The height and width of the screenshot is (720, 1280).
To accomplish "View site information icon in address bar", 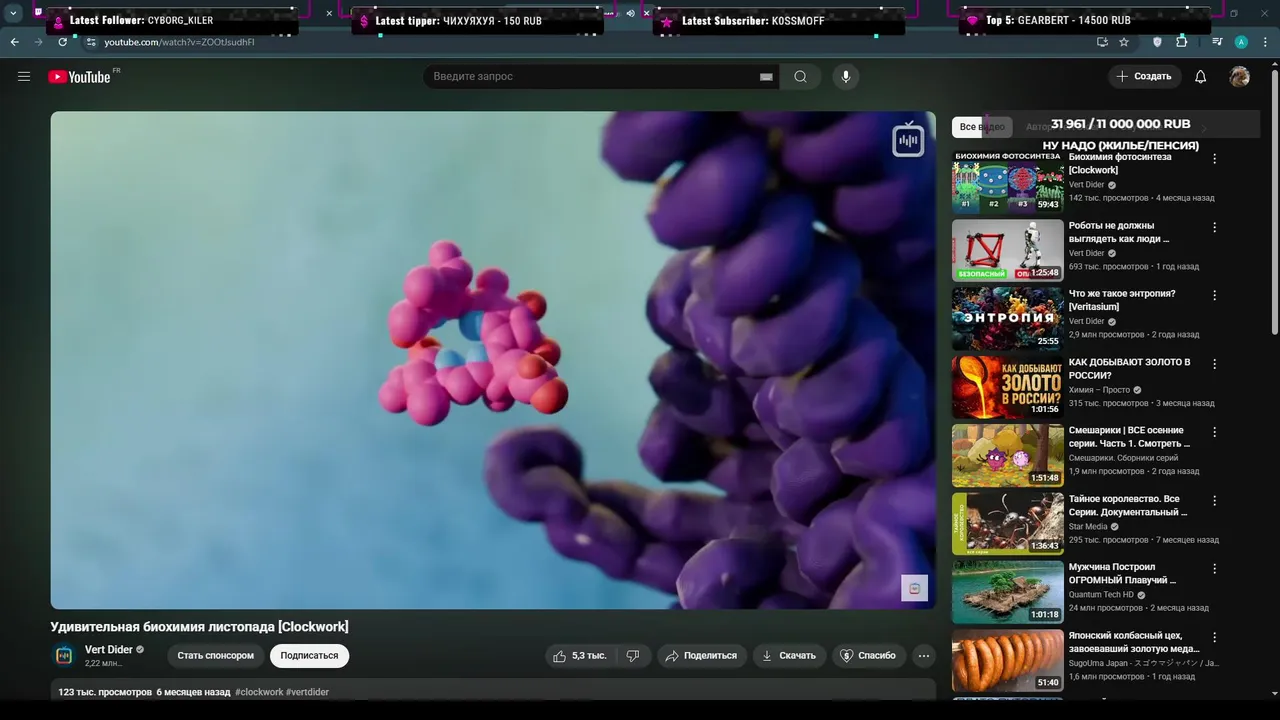I will pyautogui.click(x=91, y=42).
